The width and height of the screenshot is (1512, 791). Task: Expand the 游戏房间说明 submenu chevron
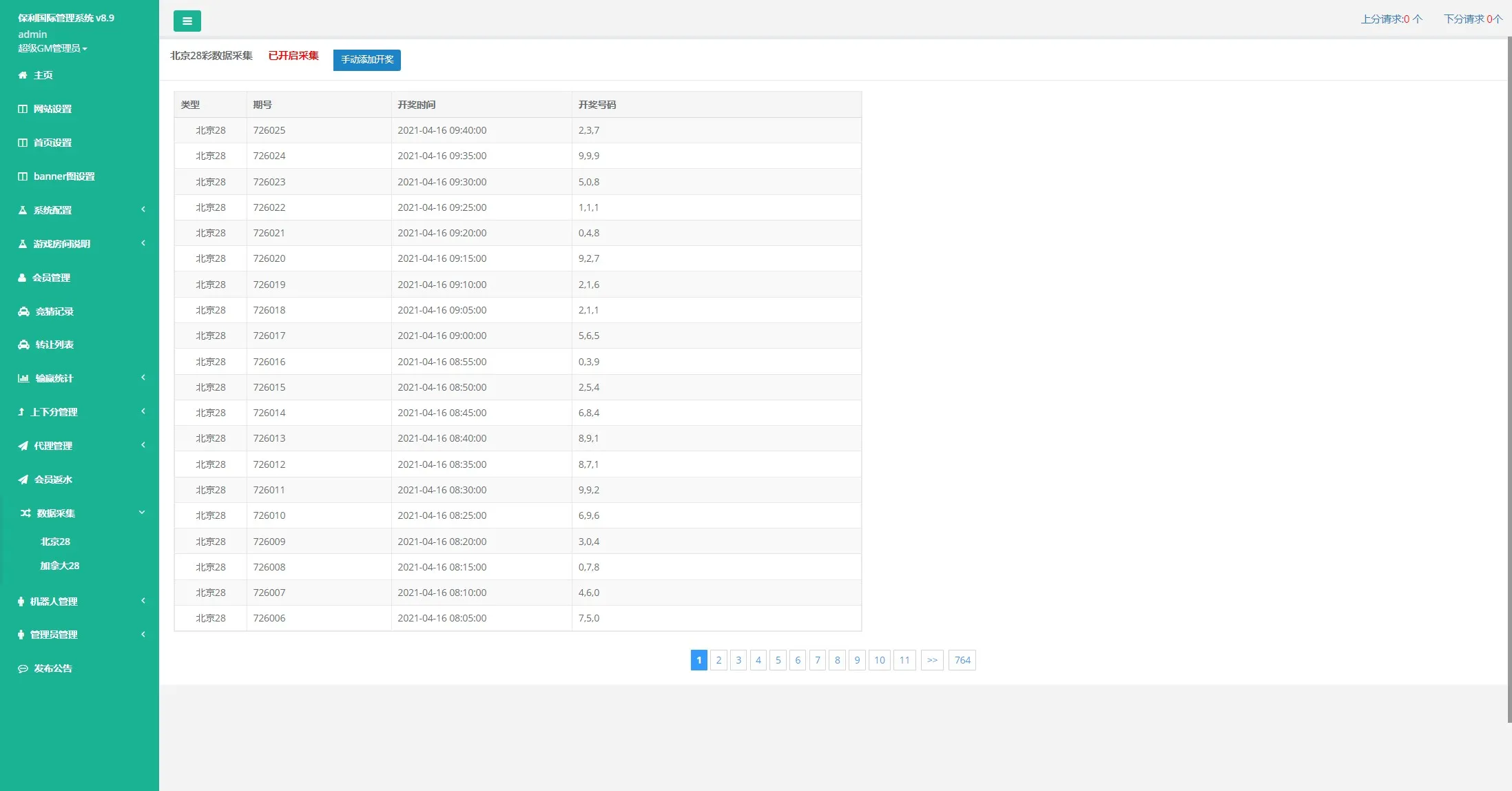143,243
